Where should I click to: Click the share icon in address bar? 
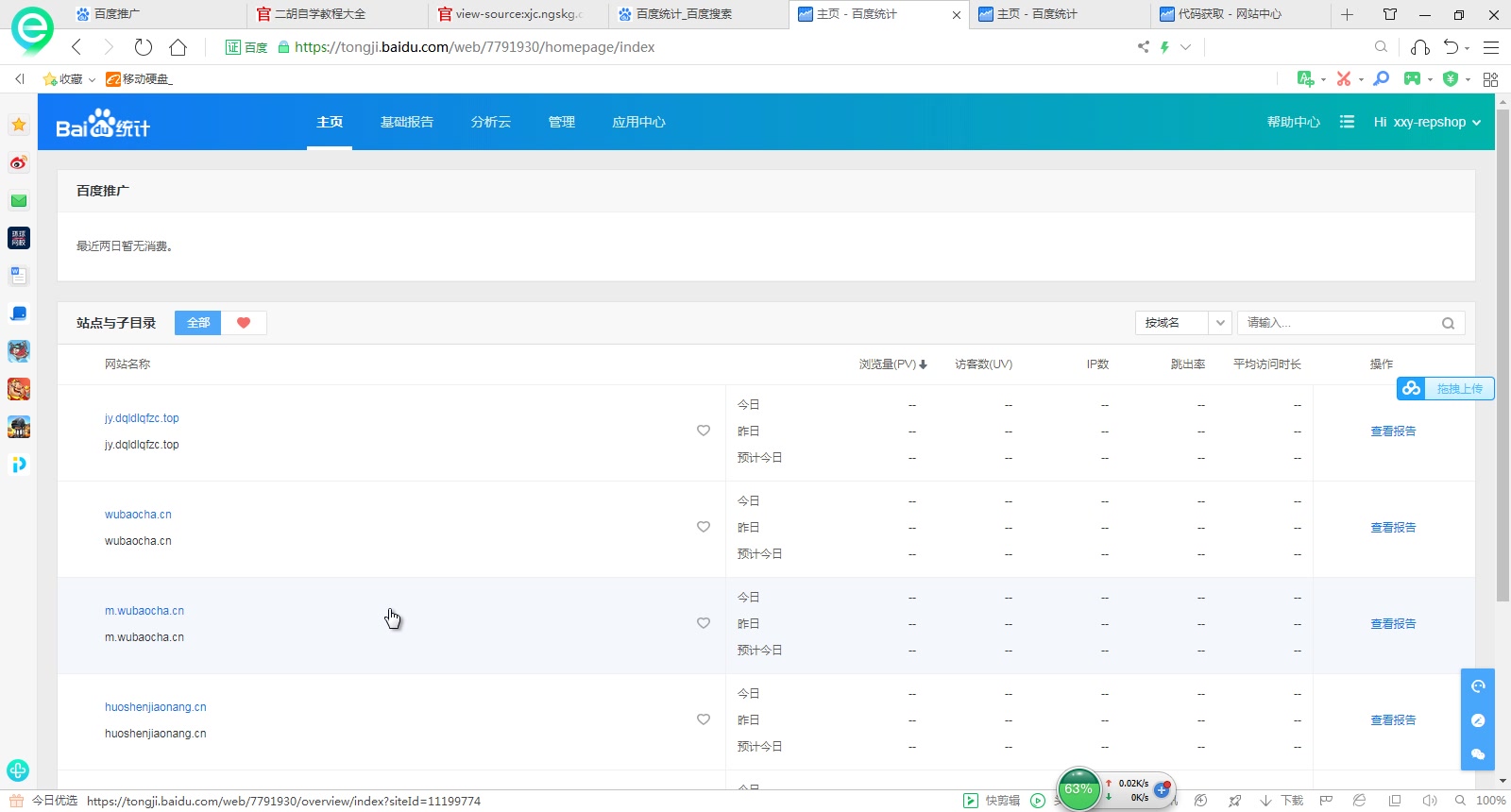click(x=1144, y=47)
